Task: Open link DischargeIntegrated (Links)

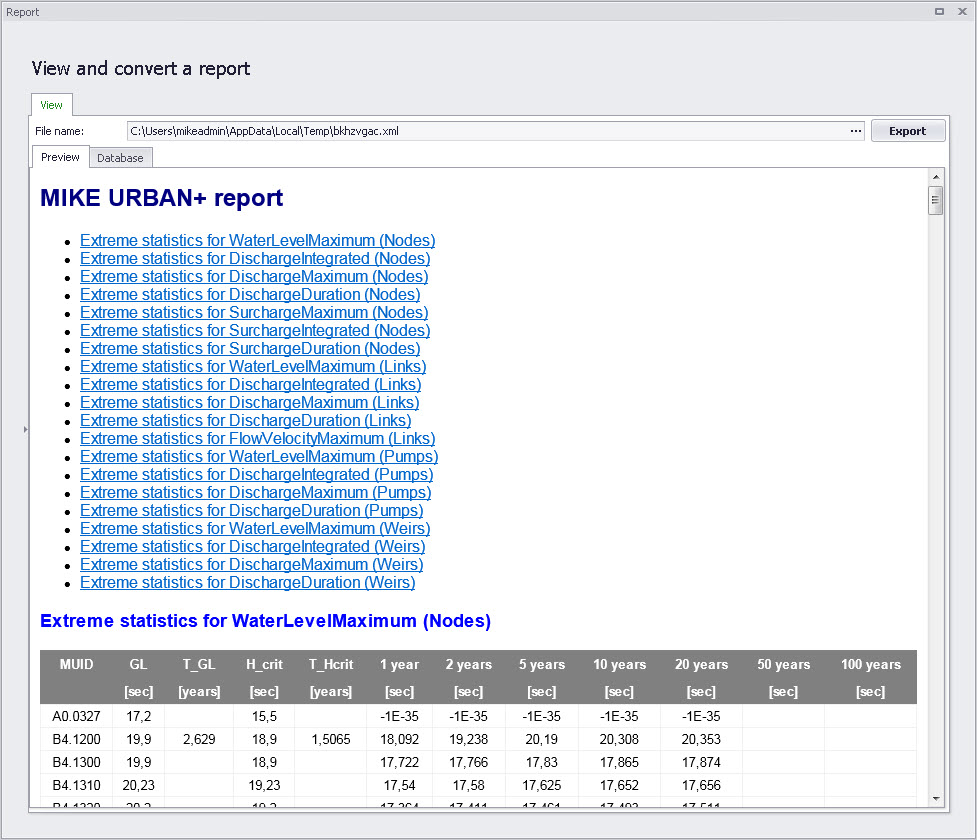Action: tap(250, 385)
